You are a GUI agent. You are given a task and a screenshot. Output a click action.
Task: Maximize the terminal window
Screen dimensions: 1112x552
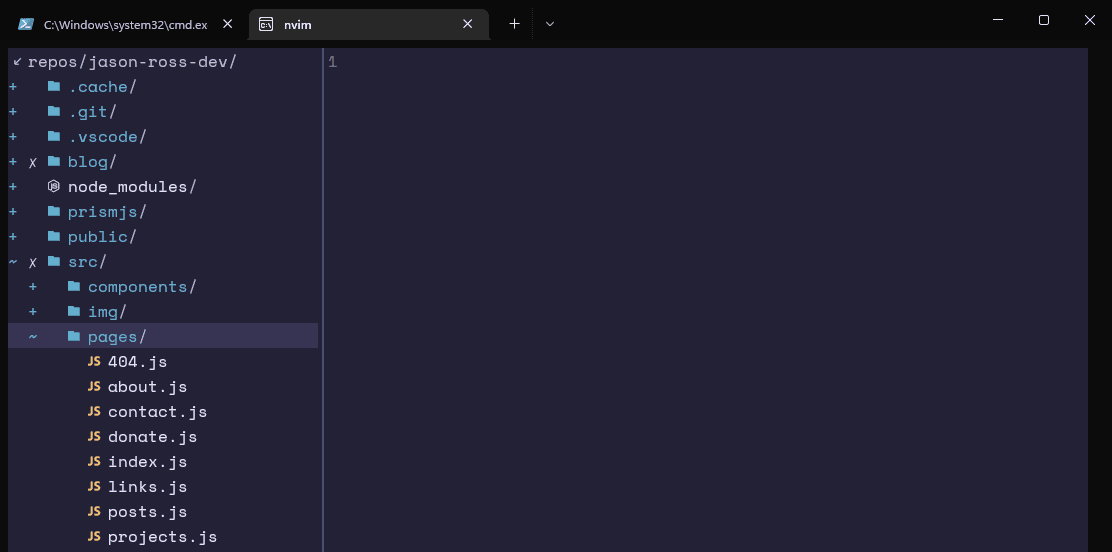tap(1044, 20)
